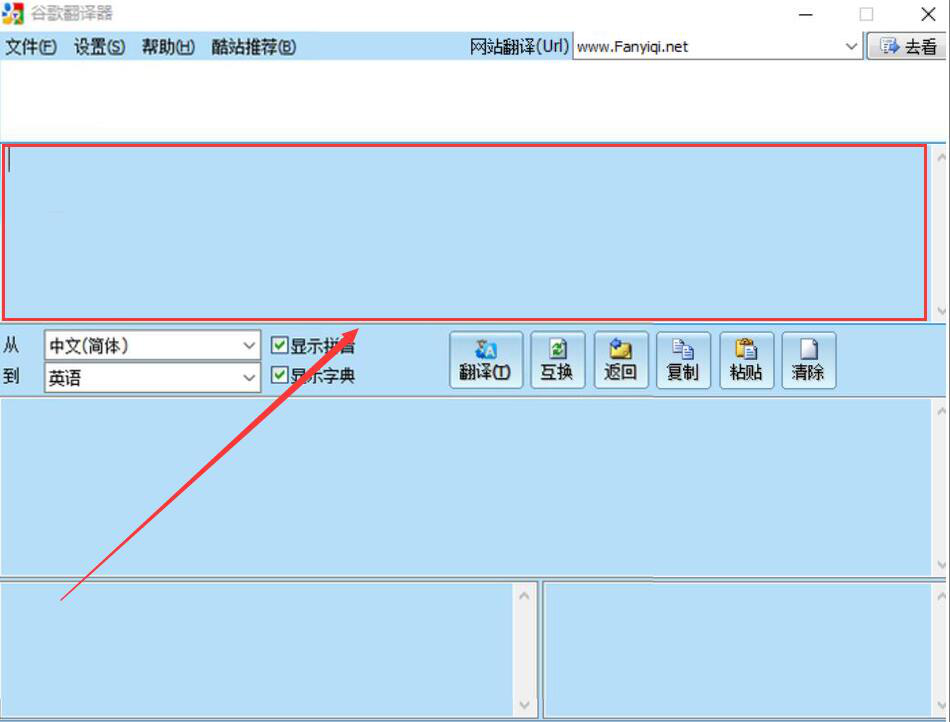Toggle the 显示拼音 checkbox
The image size is (950, 722).
click(279, 345)
